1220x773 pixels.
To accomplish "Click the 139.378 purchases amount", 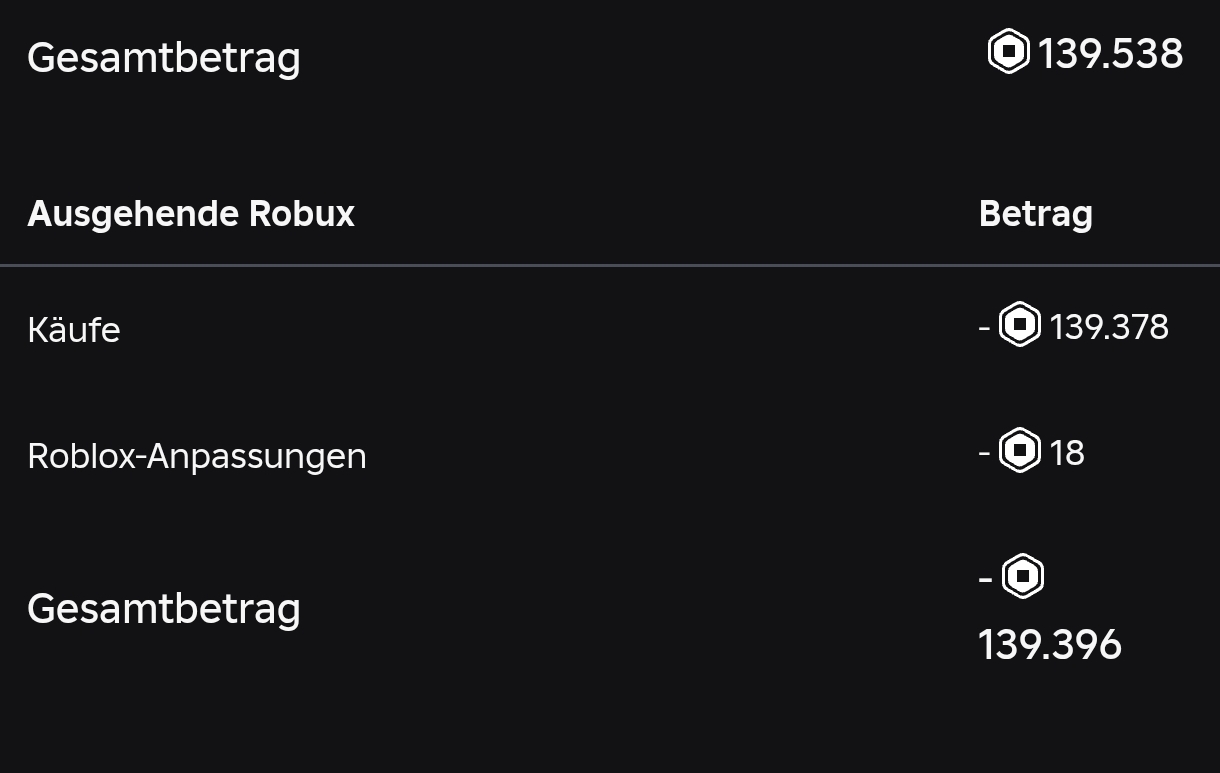I will click(1109, 327).
